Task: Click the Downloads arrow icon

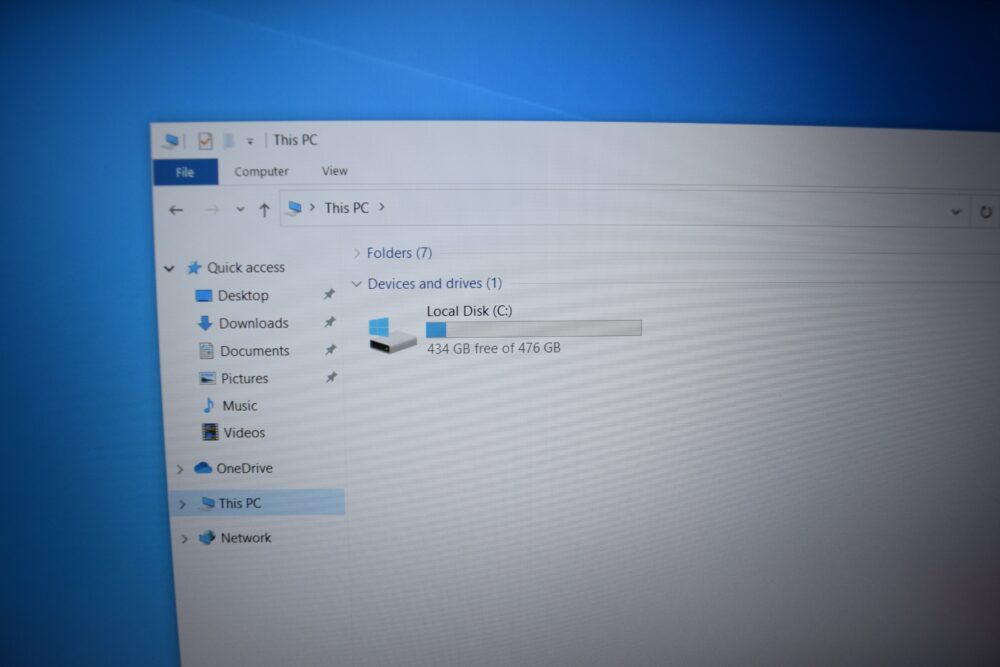Action: (x=205, y=323)
